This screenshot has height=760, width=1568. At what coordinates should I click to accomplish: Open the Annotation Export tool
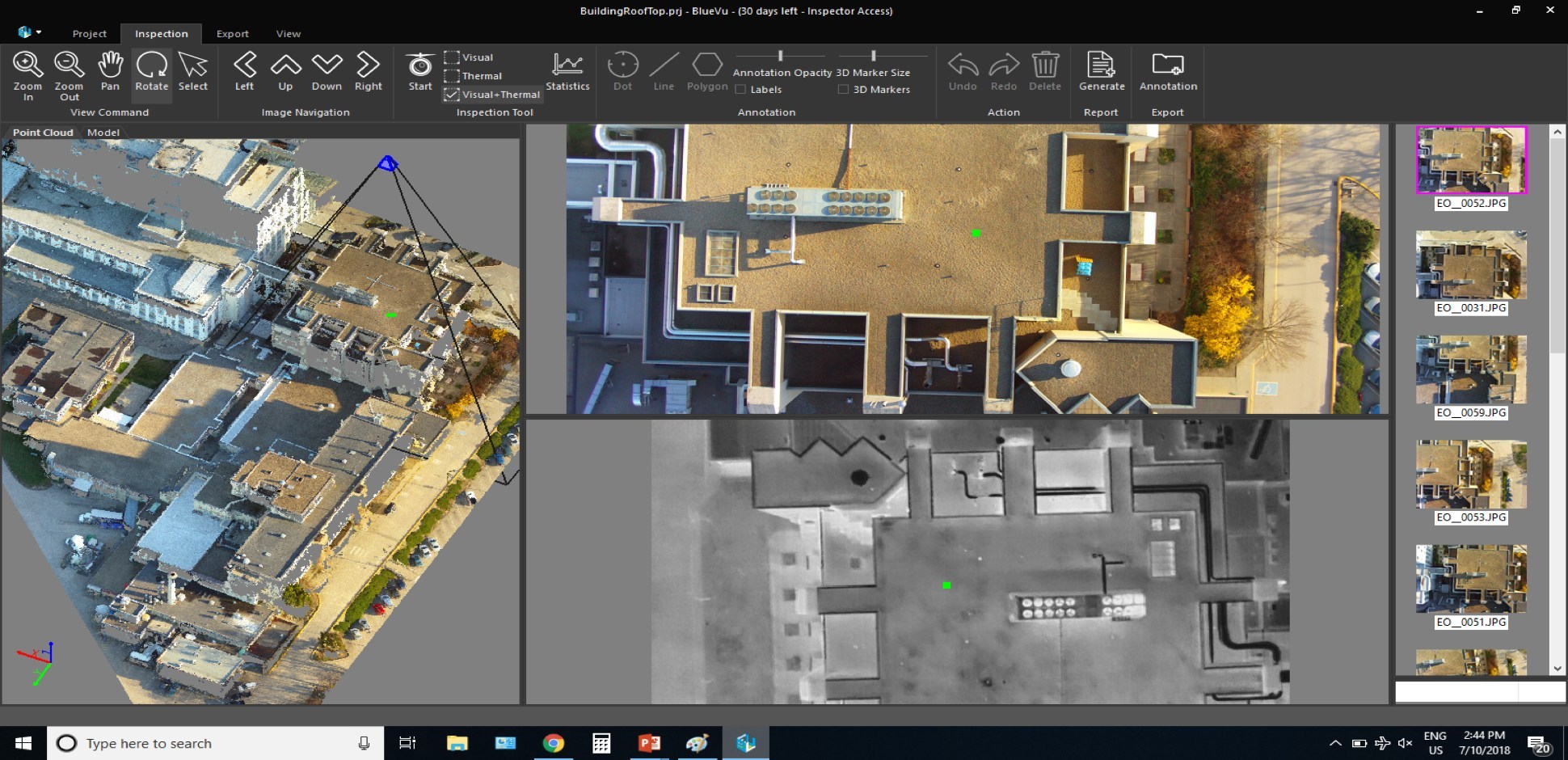point(1168,72)
